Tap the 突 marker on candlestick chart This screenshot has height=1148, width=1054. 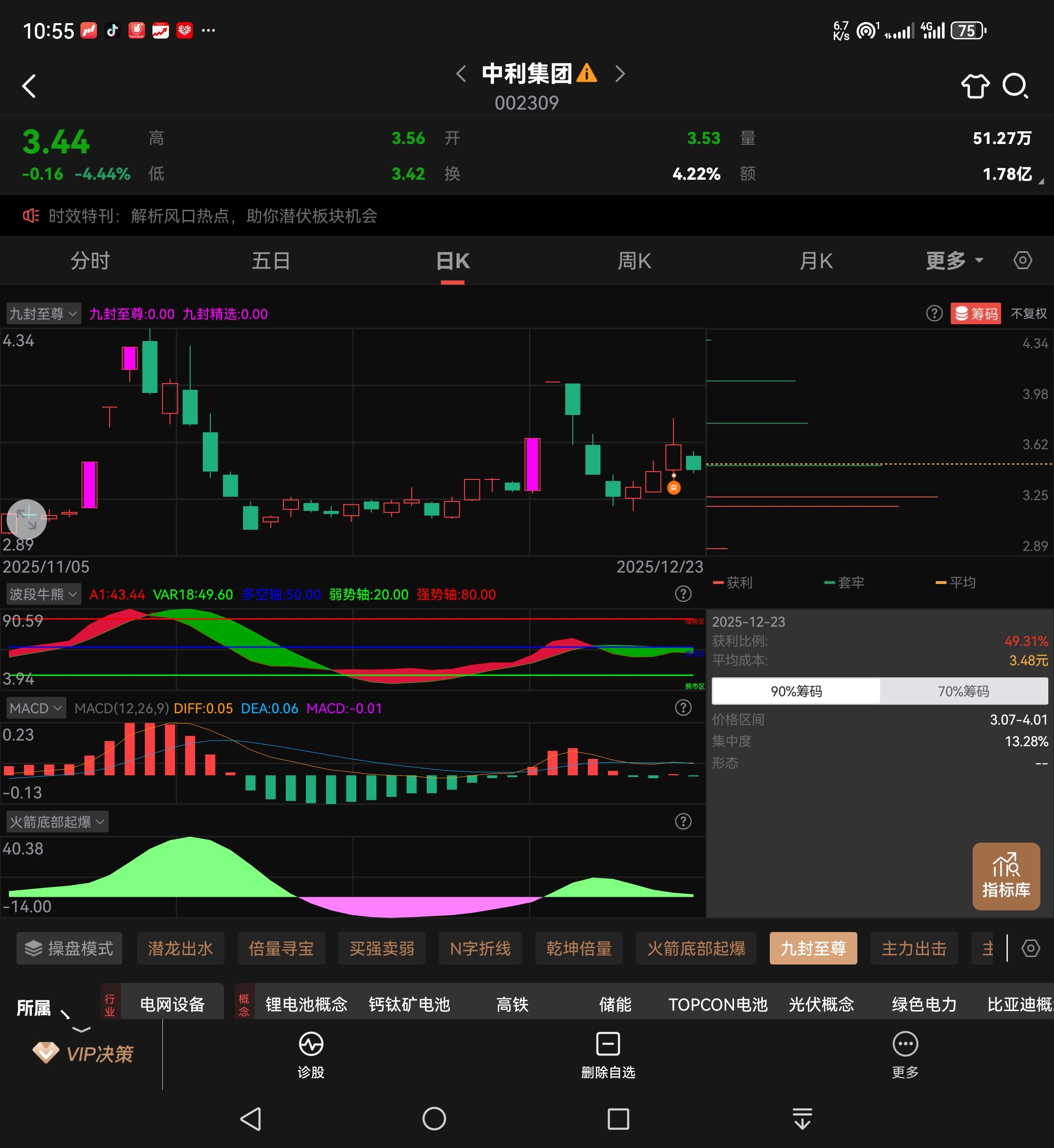pyautogui.click(x=674, y=487)
